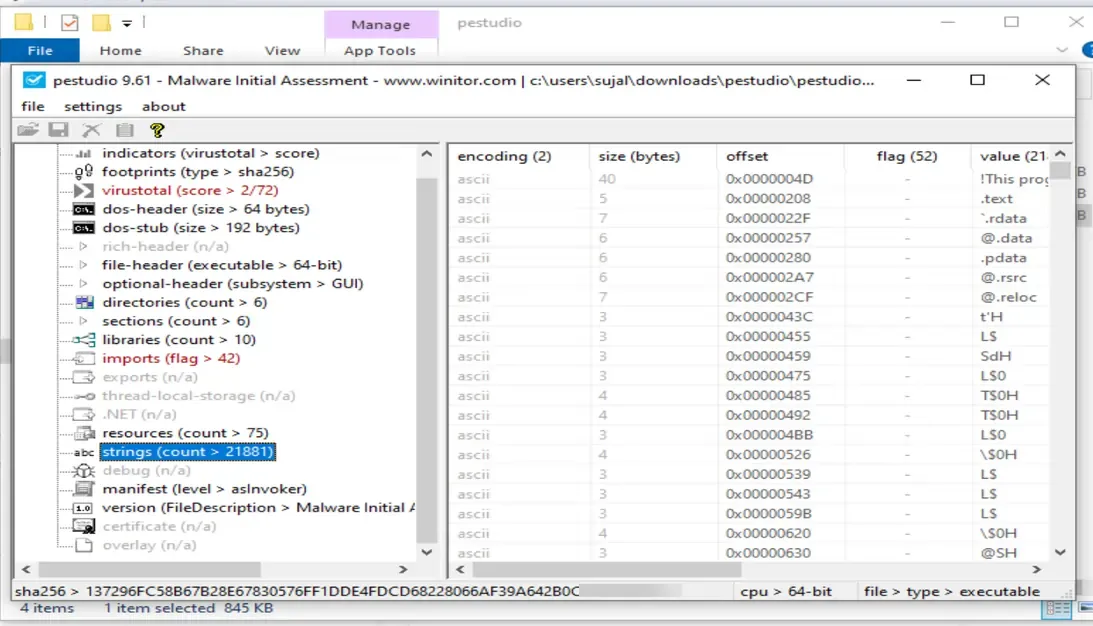This screenshot has height=626, width=1093.
Task: Click the yellow question-mark help toolbar icon
Action: point(156,130)
